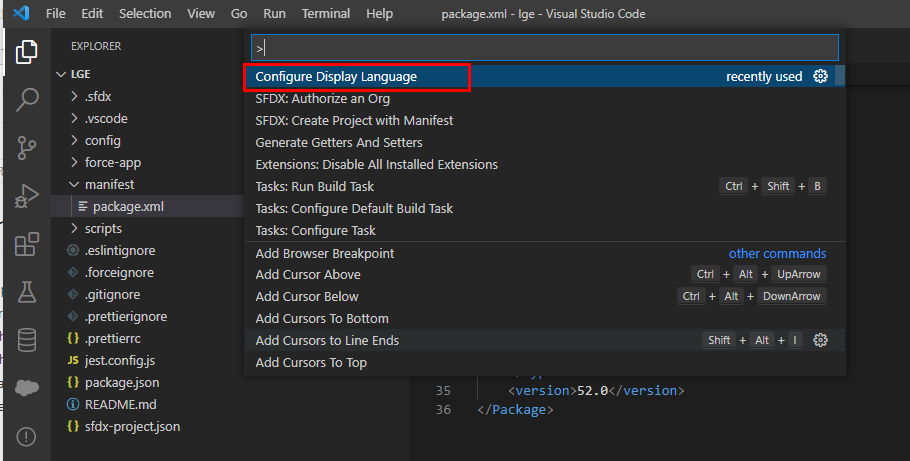Open the Explorer view in activity bar
Screen dimensions: 910x461
pos(27,52)
